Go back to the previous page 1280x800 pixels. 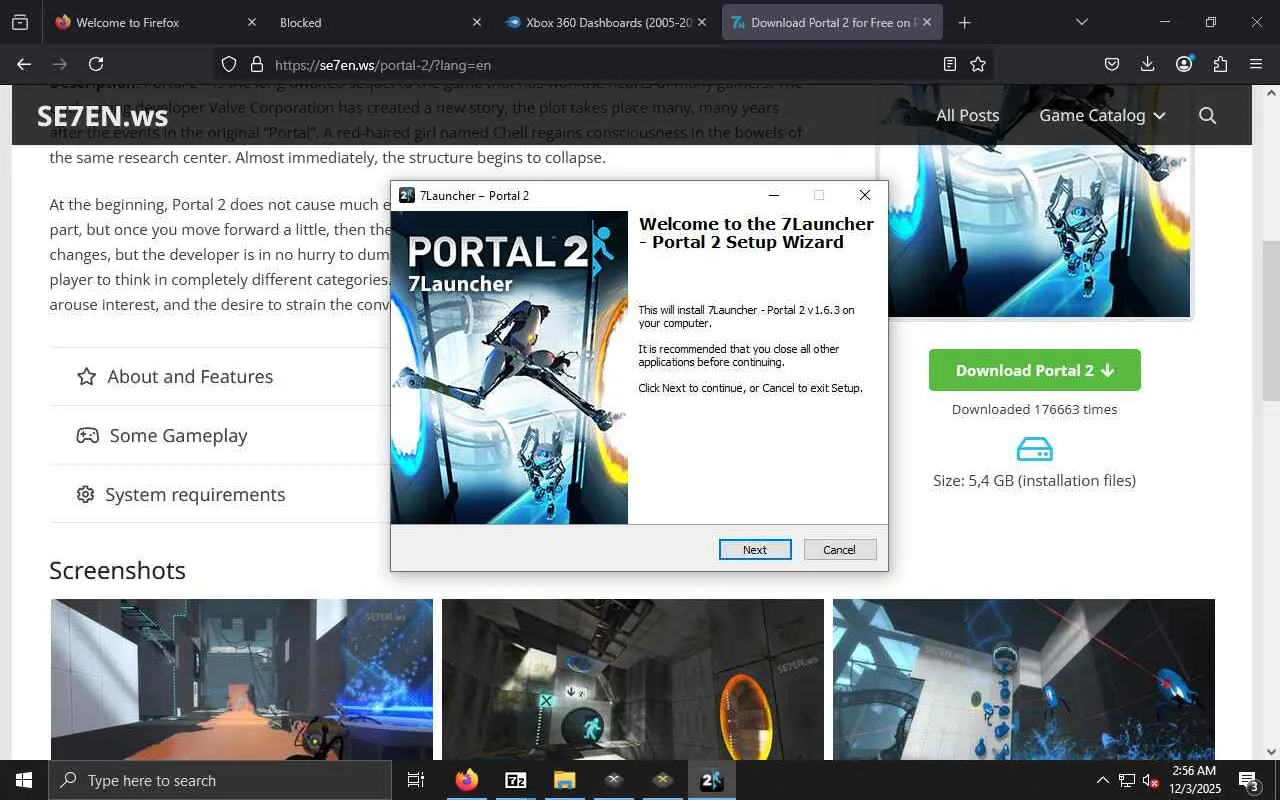tap(24, 64)
